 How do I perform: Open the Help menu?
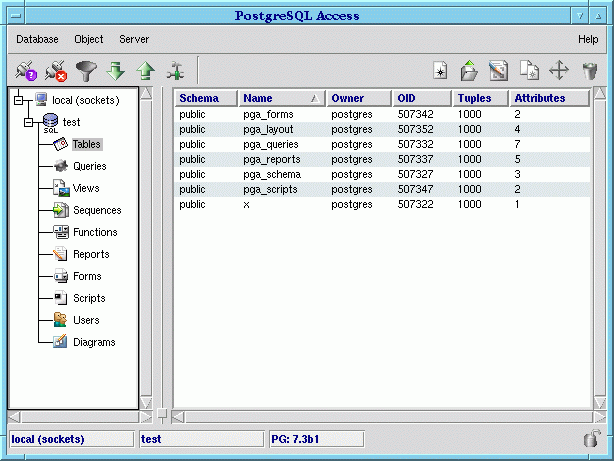[x=588, y=39]
